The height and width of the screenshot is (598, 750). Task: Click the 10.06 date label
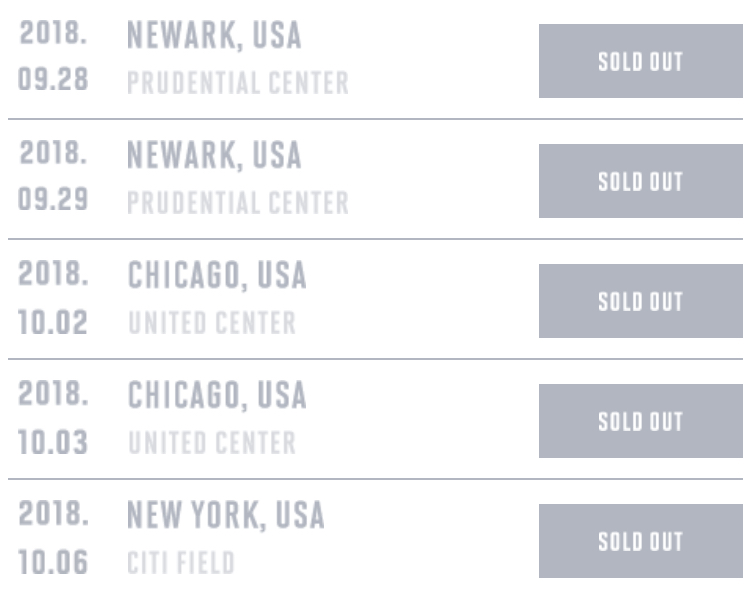click(x=53, y=563)
